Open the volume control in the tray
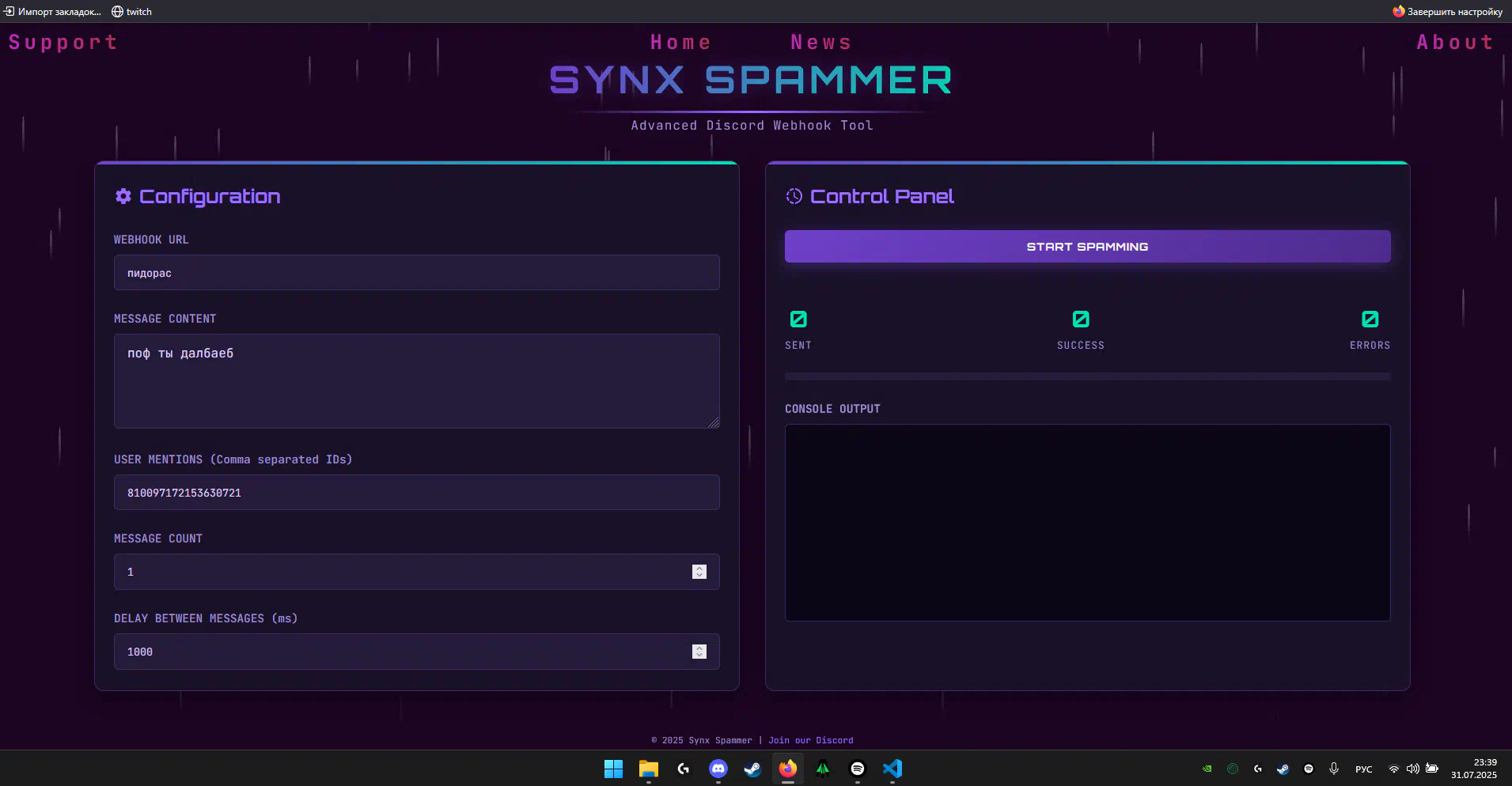The width and height of the screenshot is (1512, 786). click(x=1413, y=769)
